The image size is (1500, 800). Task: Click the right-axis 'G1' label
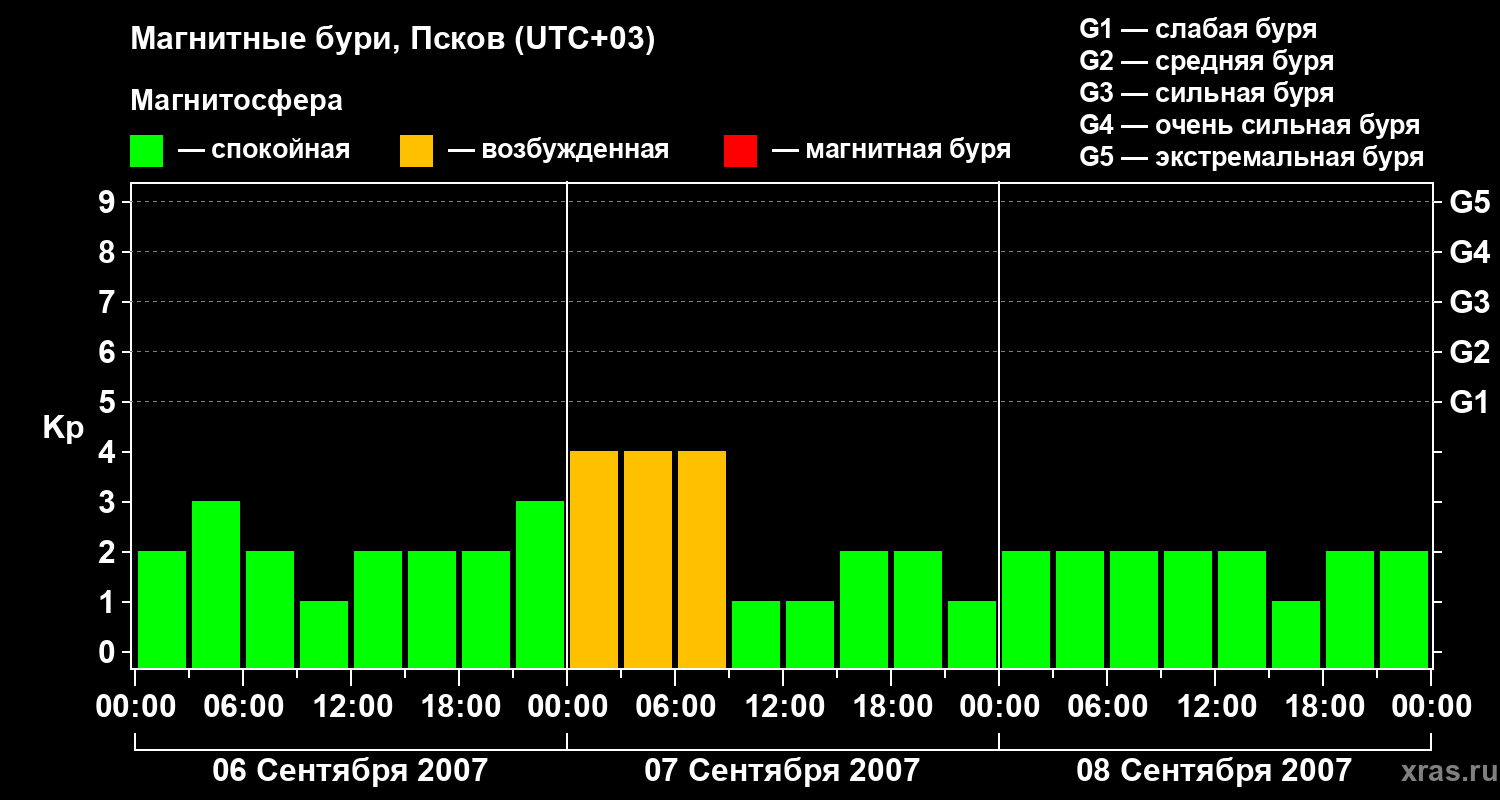1469,403
